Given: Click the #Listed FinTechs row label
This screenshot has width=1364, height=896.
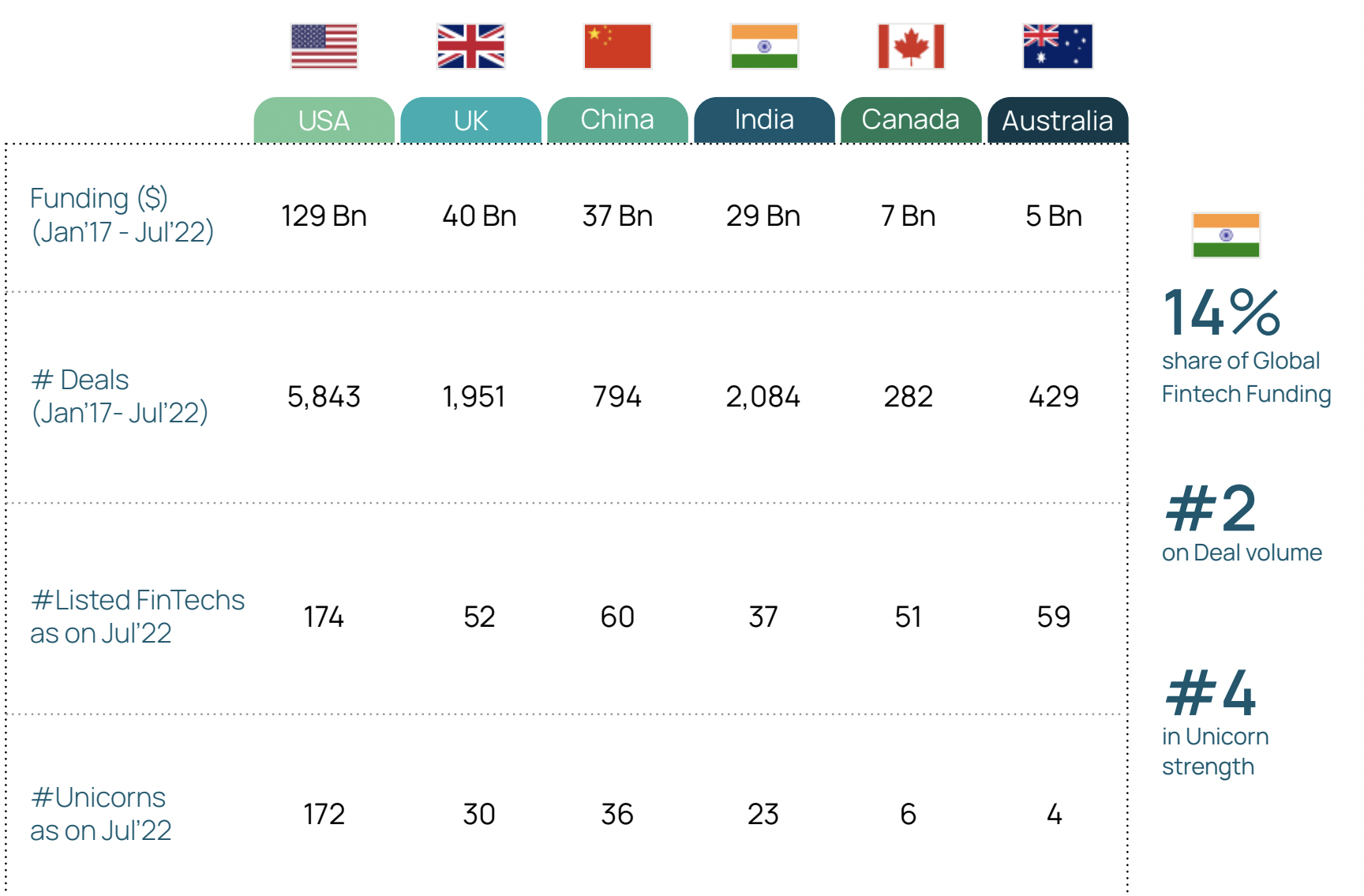Looking at the screenshot, I should pyautogui.click(x=137, y=617).
